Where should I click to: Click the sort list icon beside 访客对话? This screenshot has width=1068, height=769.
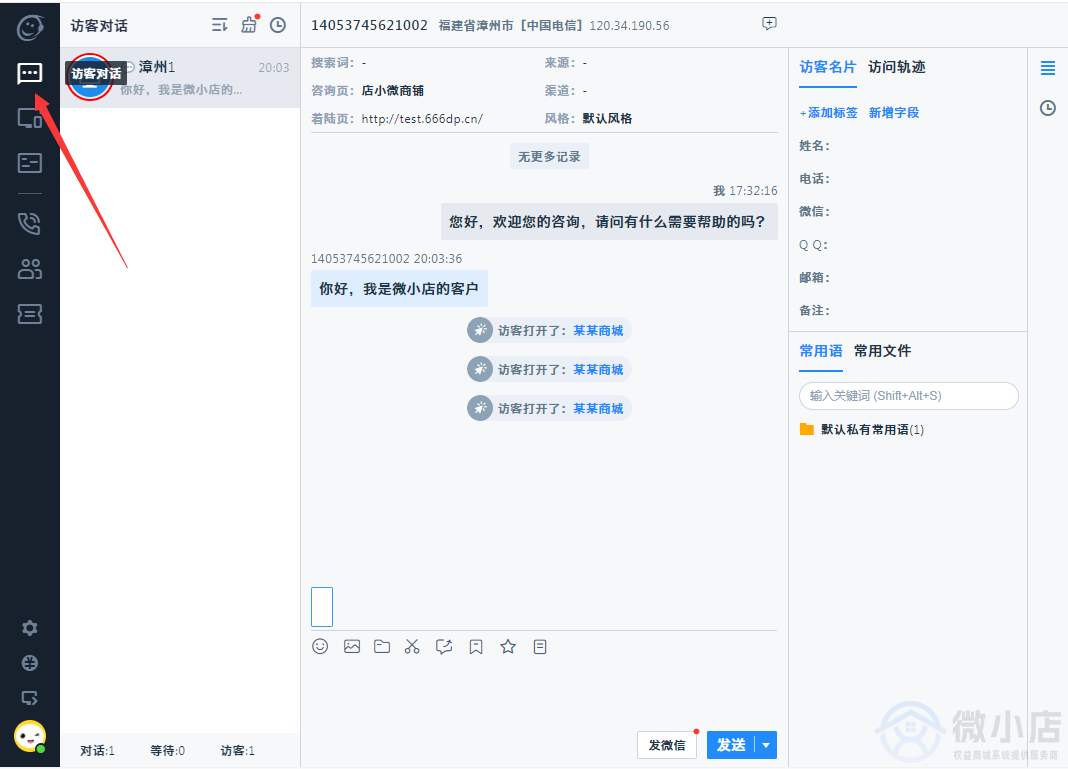tap(219, 25)
